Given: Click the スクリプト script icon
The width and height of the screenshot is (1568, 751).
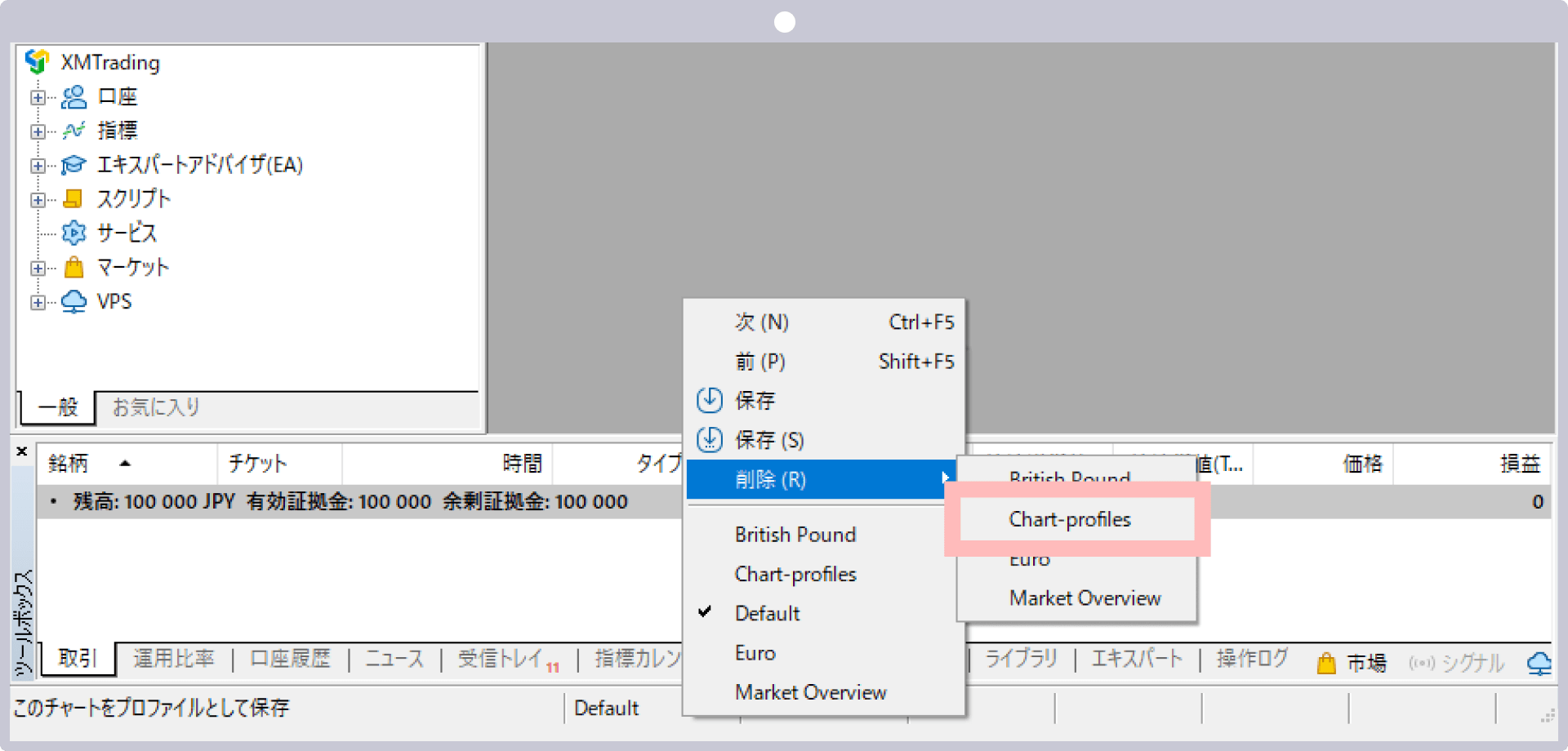Looking at the screenshot, I should [x=73, y=199].
